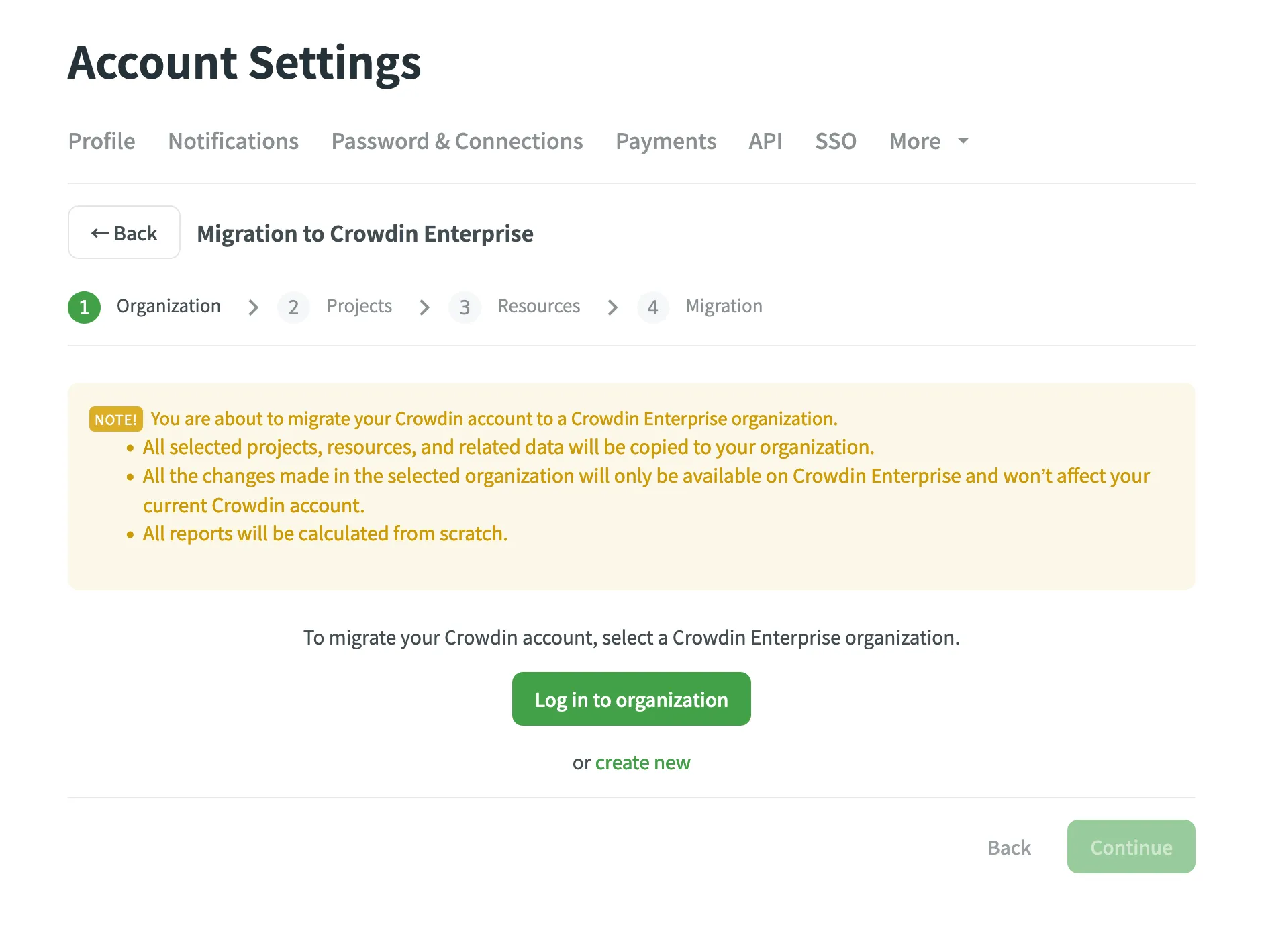This screenshot has width=1266, height=952.
Task: Click the Back button at bottom
Action: (x=1008, y=847)
